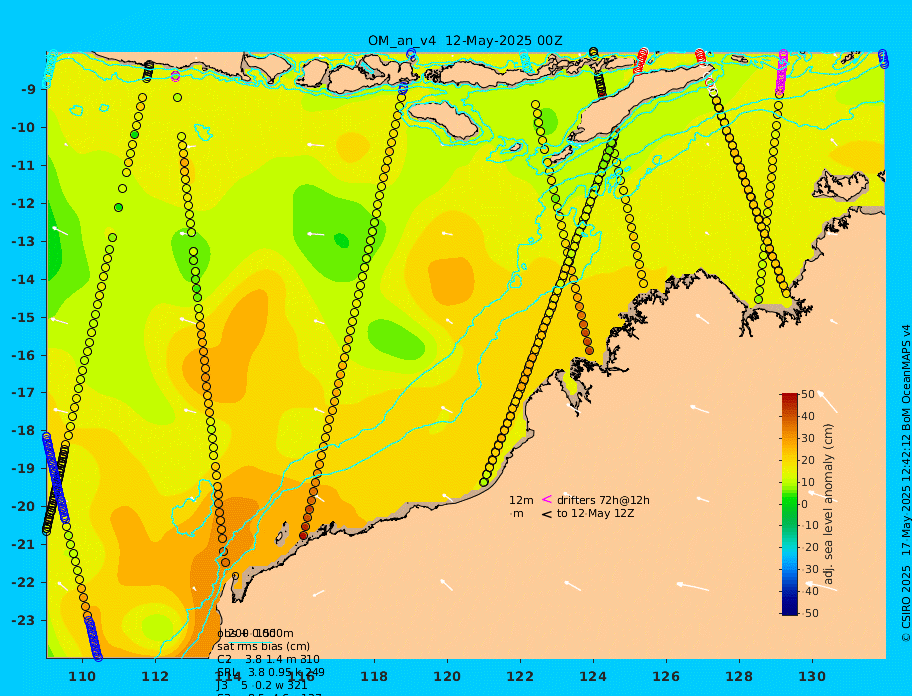The image size is (912, 696).
Task: Select the colorbar bottom tick value -50
Action: (x=810, y=613)
